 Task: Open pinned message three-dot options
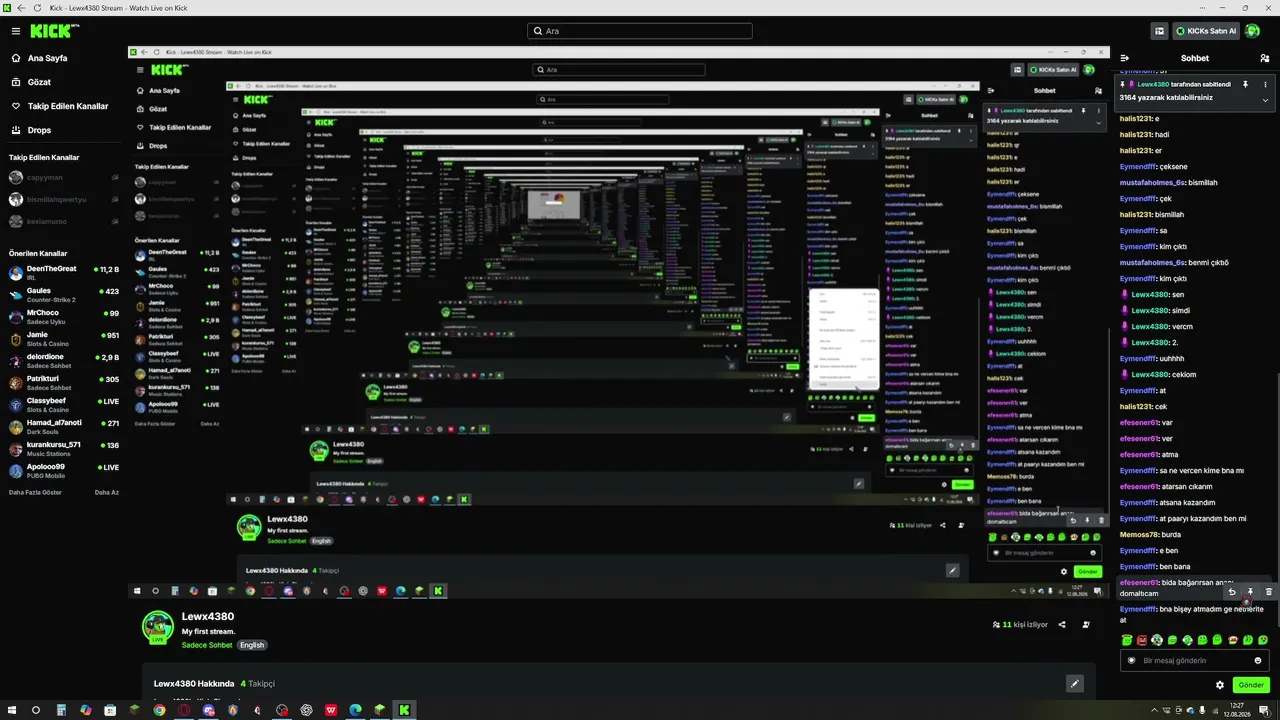coord(1265,85)
